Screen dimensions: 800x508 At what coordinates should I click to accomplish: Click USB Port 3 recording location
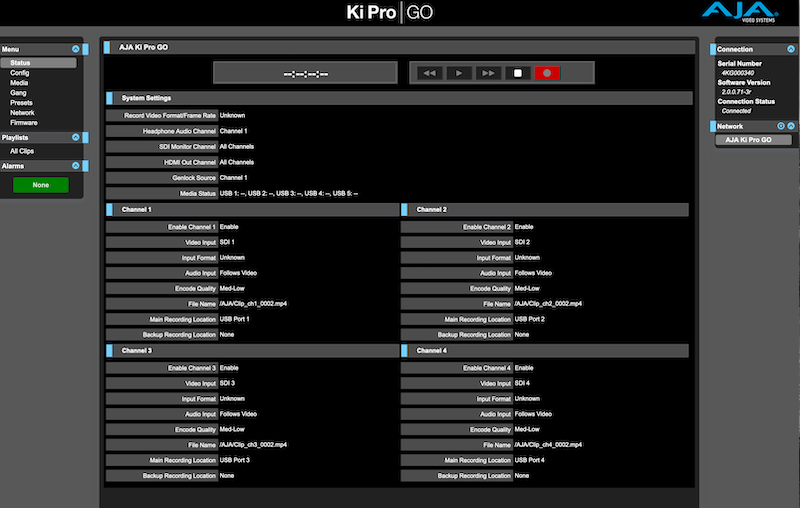(x=235, y=460)
